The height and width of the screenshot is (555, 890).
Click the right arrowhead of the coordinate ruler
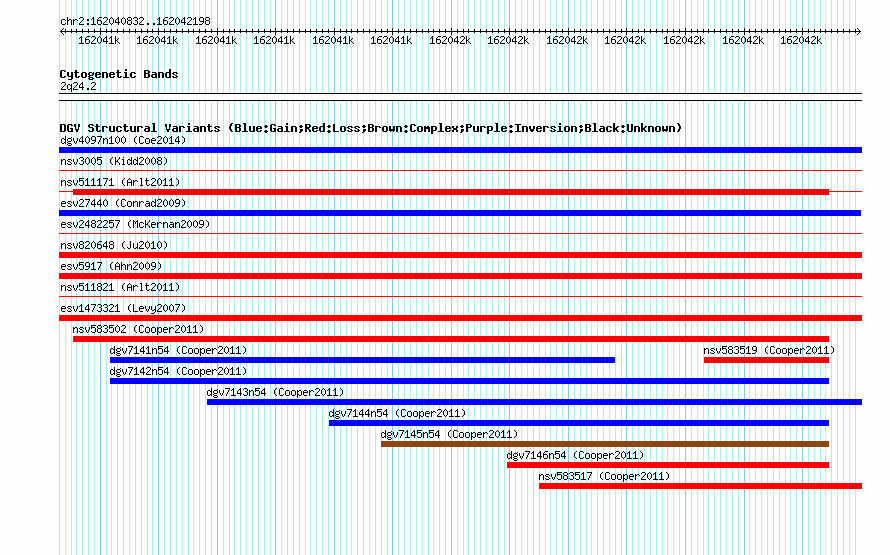coord(859,31)
